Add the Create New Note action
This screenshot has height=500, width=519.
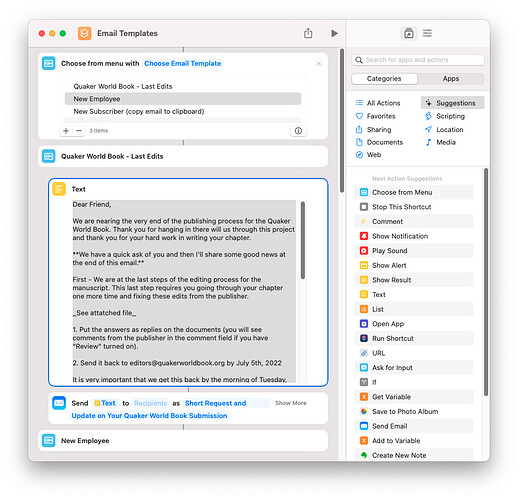point(414,455)
